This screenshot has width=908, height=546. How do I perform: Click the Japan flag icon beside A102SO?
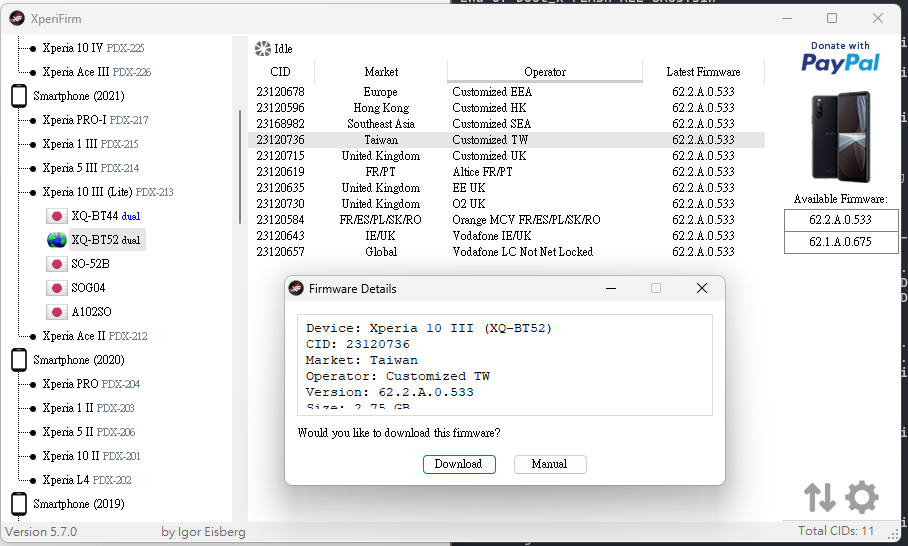click(x=57, y=312)
